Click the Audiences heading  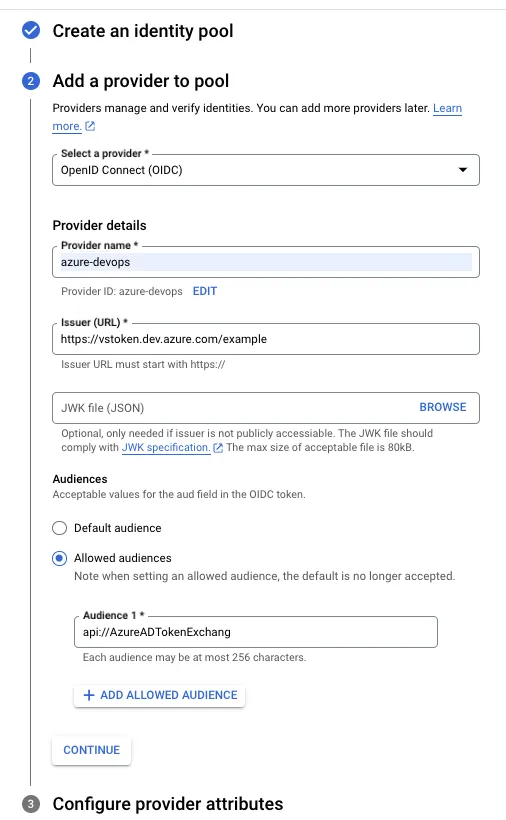click(80, 479)
